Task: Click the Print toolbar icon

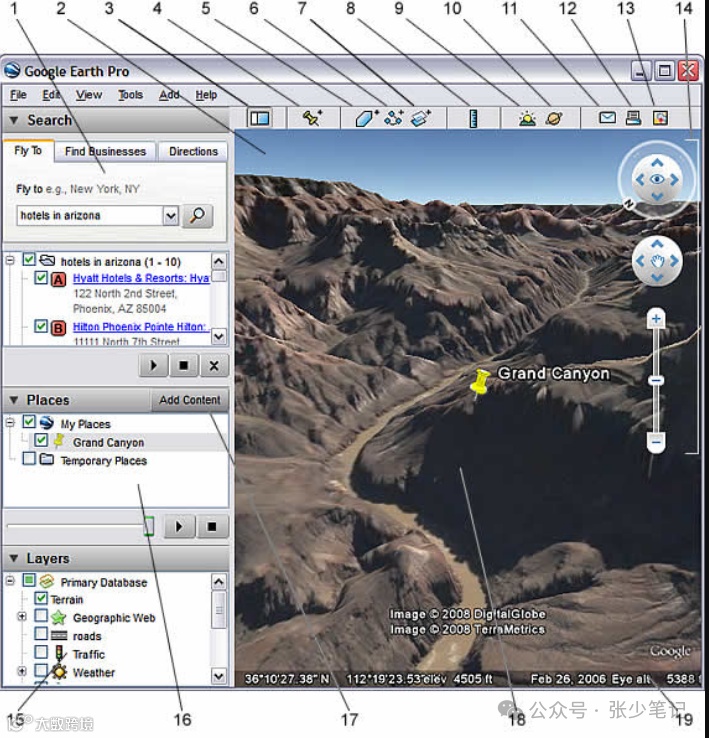Action: 634,118
